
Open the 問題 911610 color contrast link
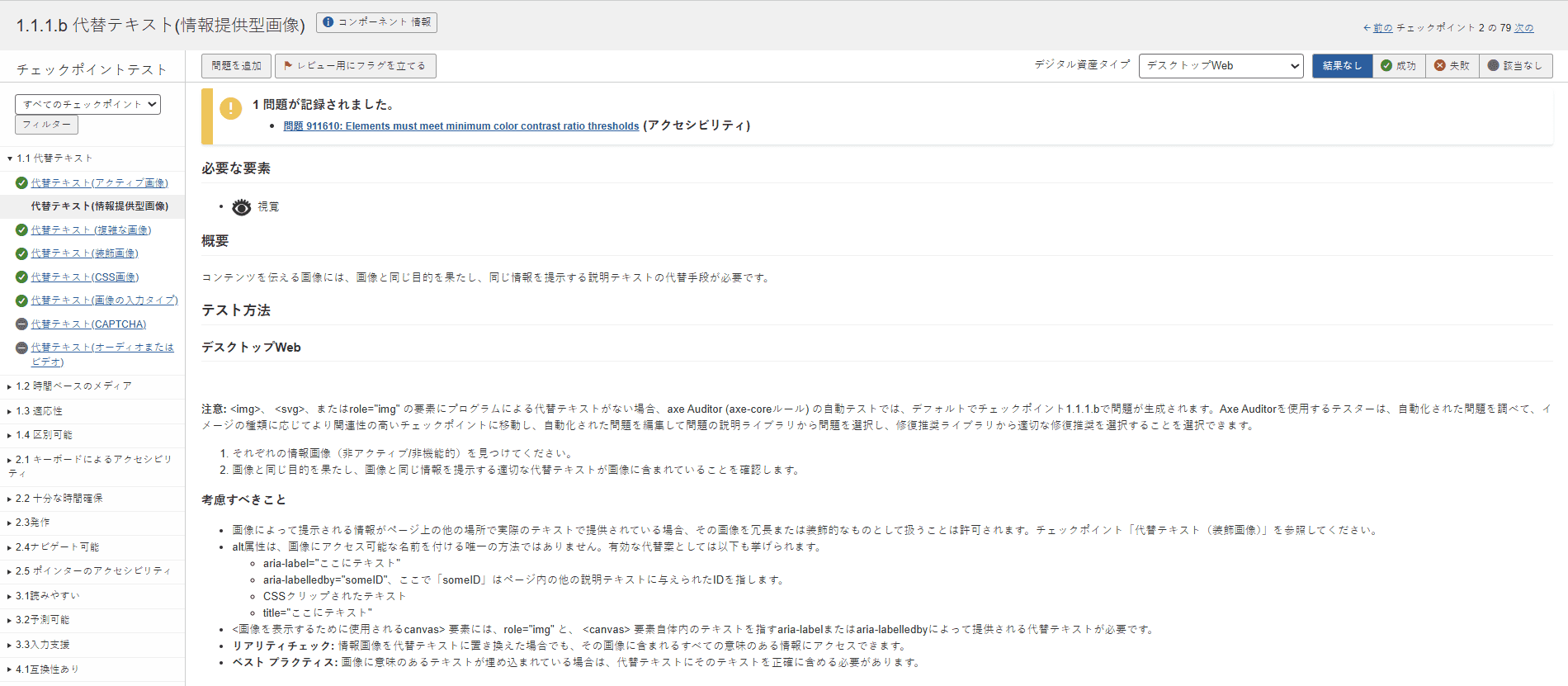click(x=461, y=126)
